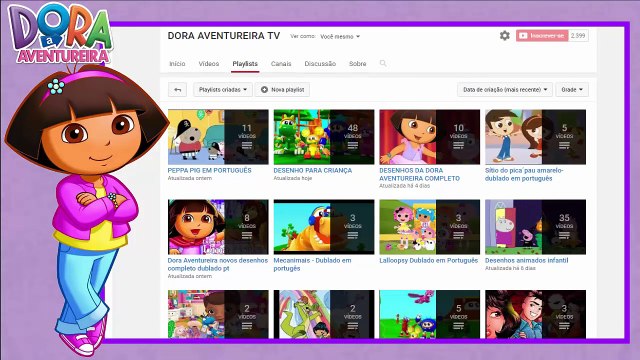Open the Ver como Você mesmo dropdown
640x360 pixels.
[340, 36]
